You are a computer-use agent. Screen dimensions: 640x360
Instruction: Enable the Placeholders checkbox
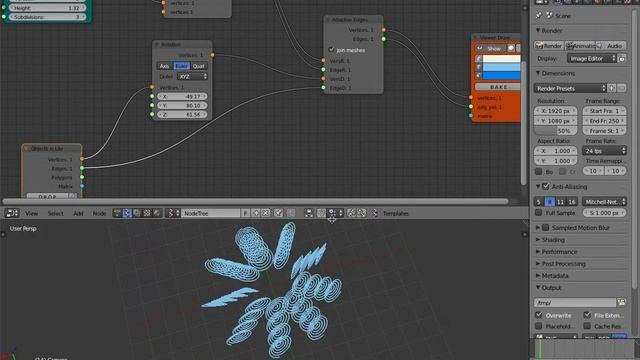click(539, 326)
